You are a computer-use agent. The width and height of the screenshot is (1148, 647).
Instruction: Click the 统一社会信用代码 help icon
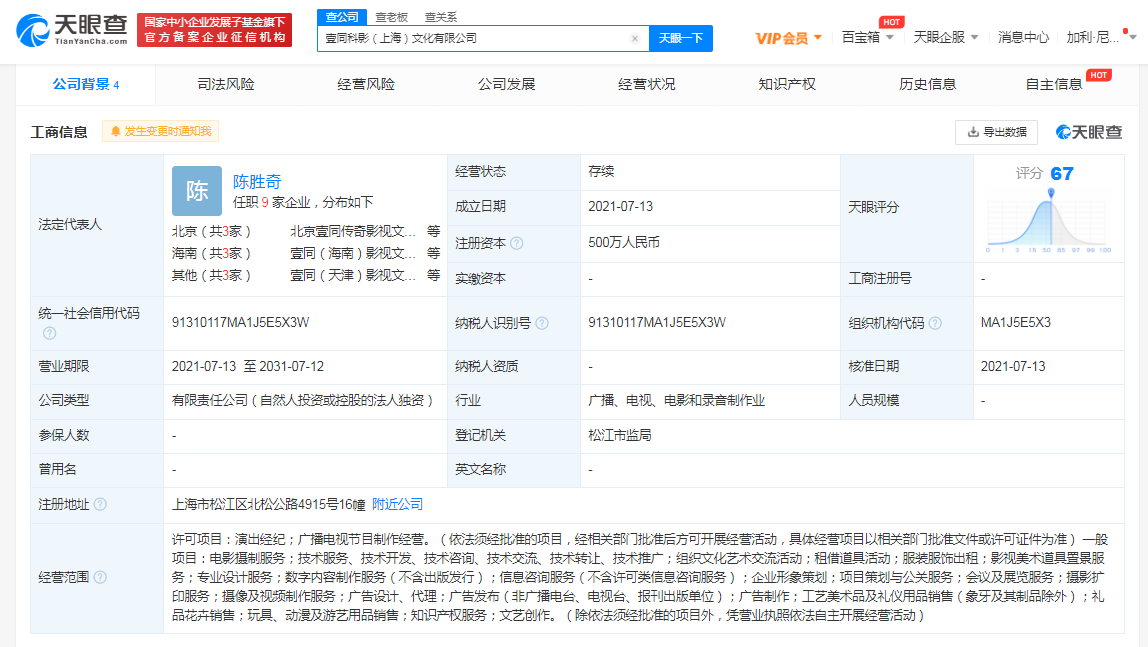[49, 333]
